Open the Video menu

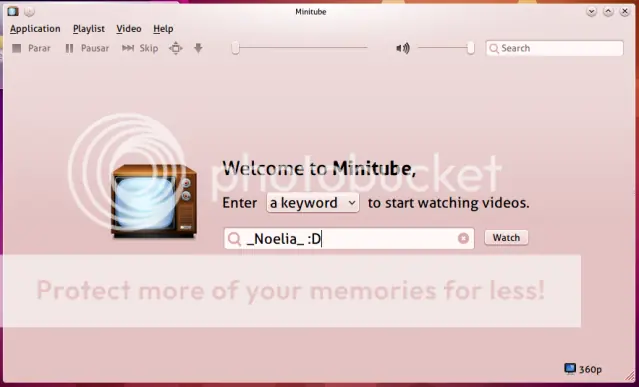pos(129,29)
